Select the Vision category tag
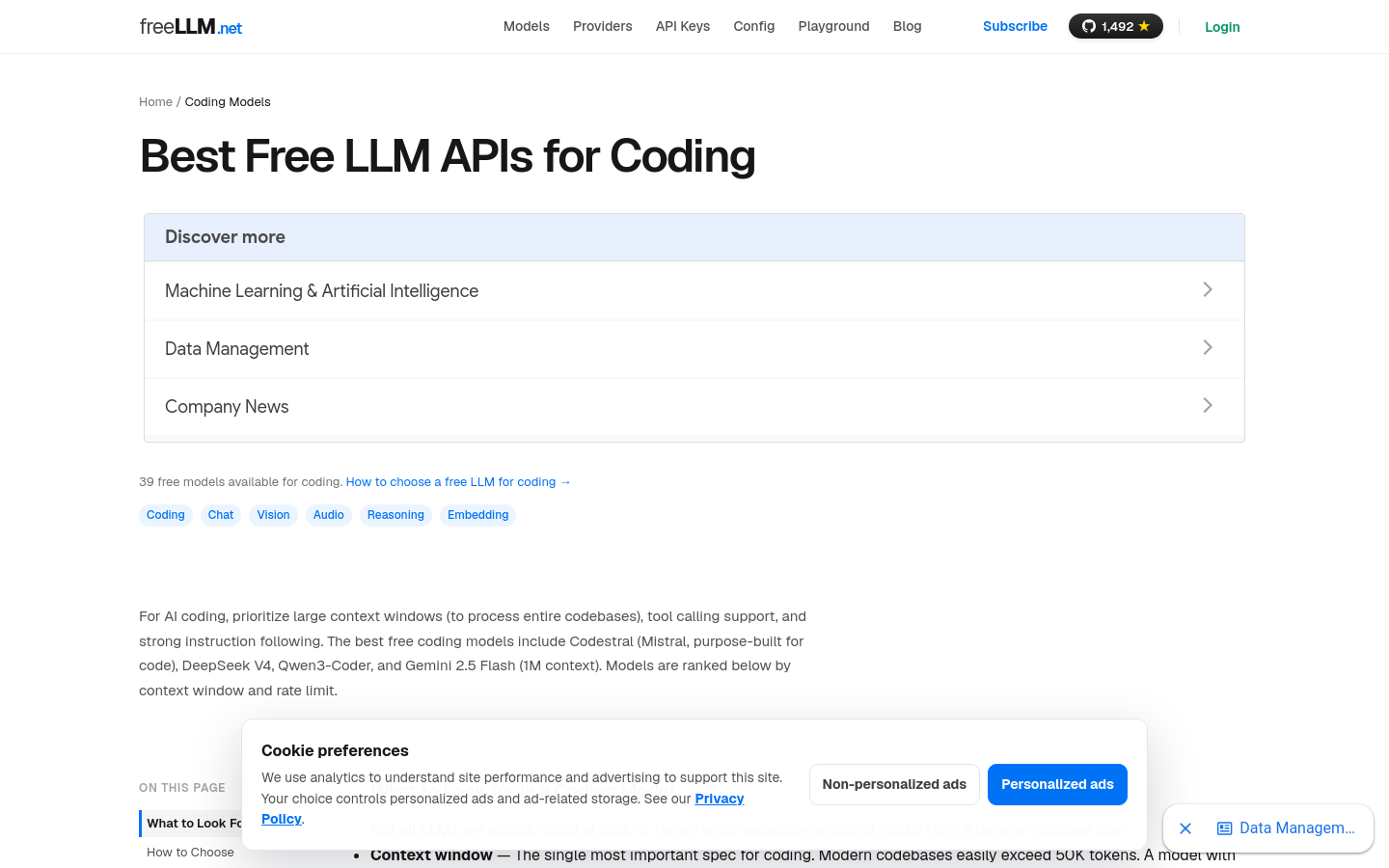Screen dimensions: 1389x868 pyautogui.click(x=273, y=515)
